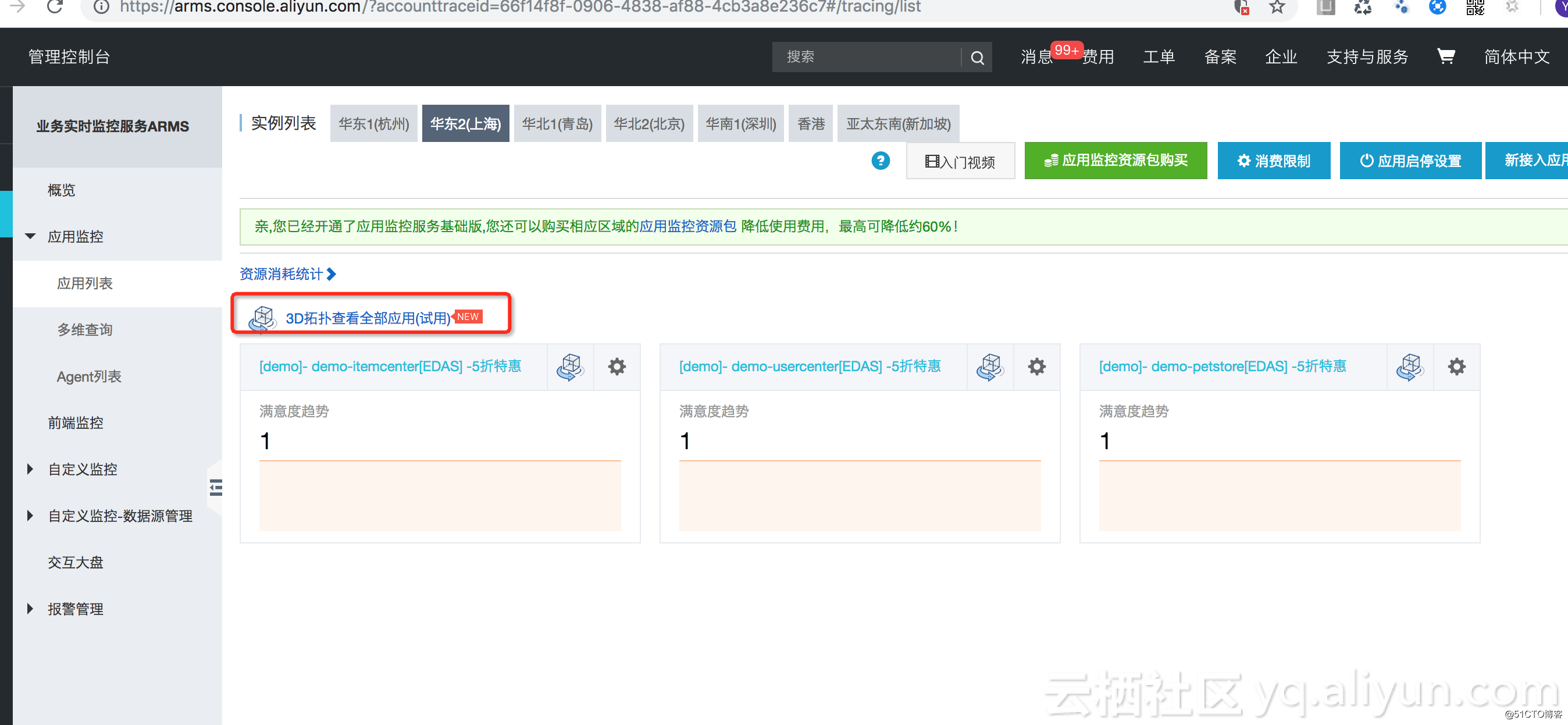Expand the 自定义监控 menu

(x=30, y=470)
